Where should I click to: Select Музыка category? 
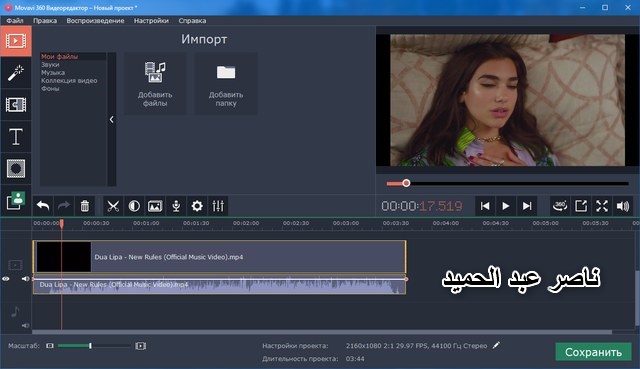click(53, 72)
